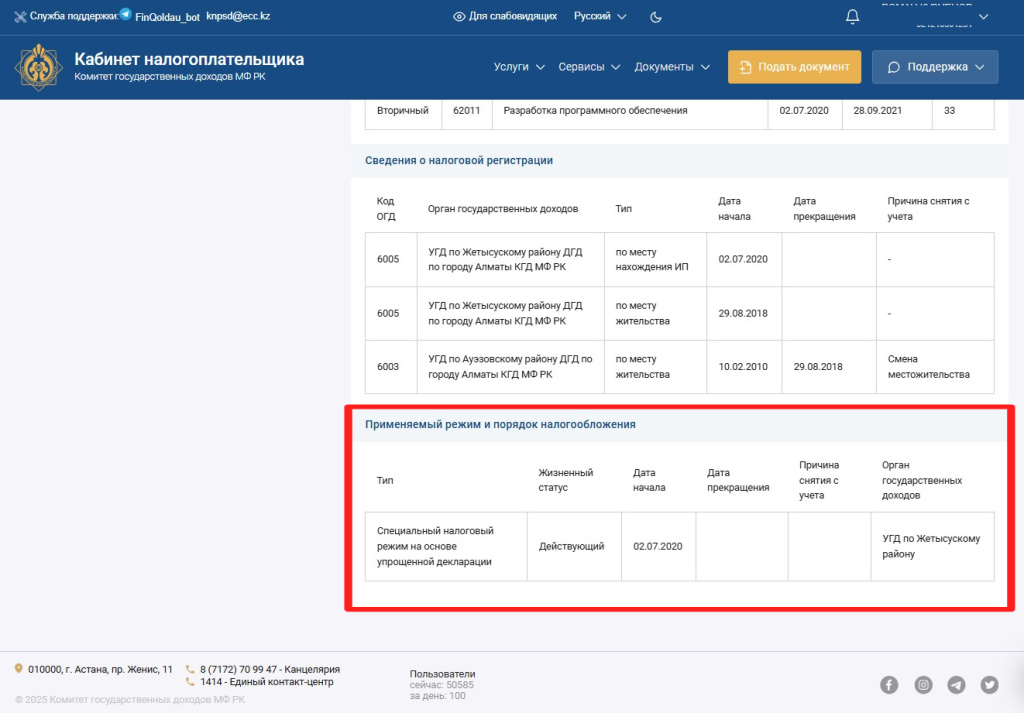The height and width of the screenshot is (713, 1024).
Task: Open the Telegram channel from footer
Action: coord(957,685)
